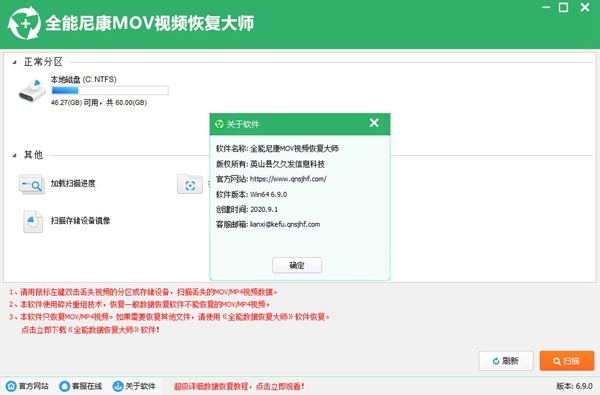Screen dimensions: 600x395
Task: Click red instruction line 3 about MOV/MP4 recovery only
Action: [x=170, y=317]
